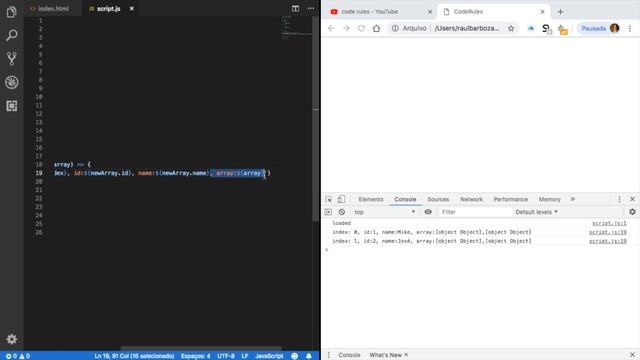Go to line via Ln 19 indicator
The height and width of the screenshot is (360, 640).
pyautogui.click(x=134, y=356)
